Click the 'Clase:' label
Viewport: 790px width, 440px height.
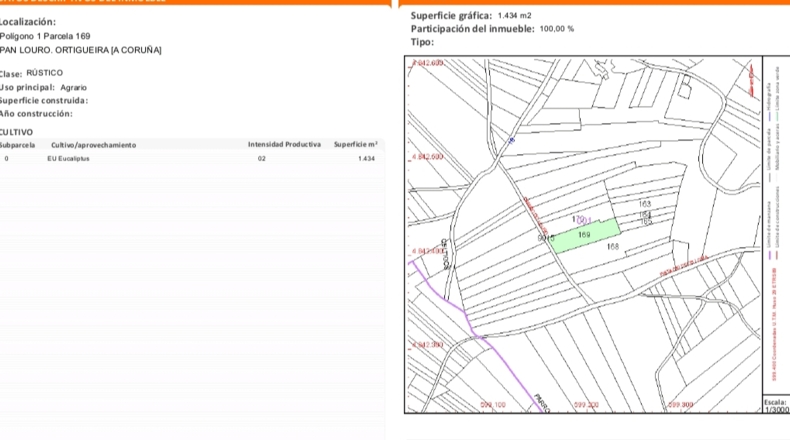(11, 74)
